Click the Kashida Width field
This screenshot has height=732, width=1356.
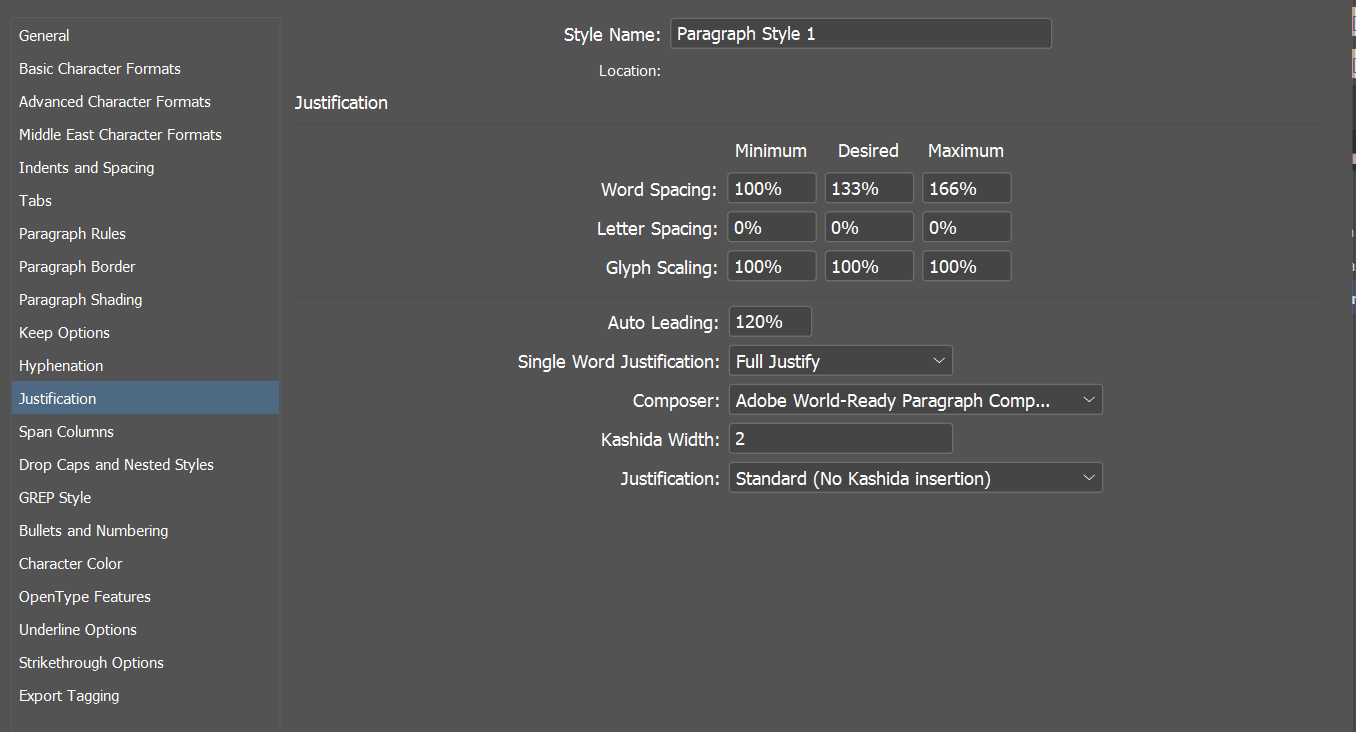pyautogui.click(x=840, y=439)
